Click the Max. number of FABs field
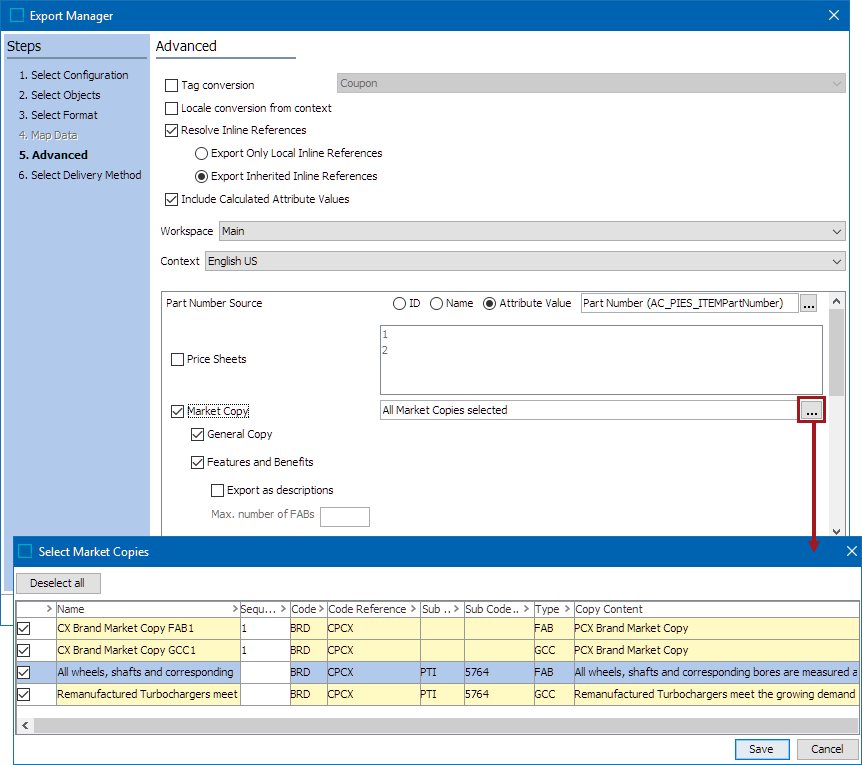Image resolution: width=862 pixels, height=765 pixels. (344, 516)
